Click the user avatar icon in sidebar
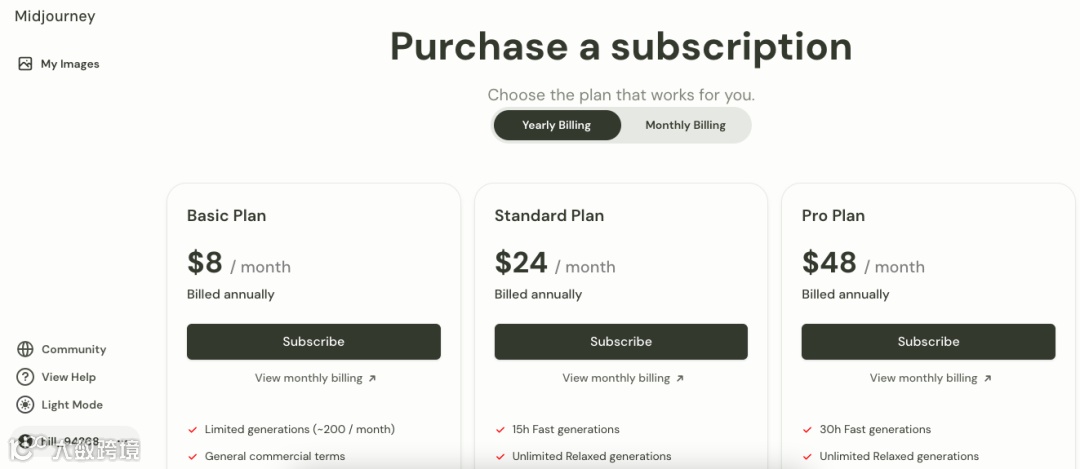 pos(25,441)
